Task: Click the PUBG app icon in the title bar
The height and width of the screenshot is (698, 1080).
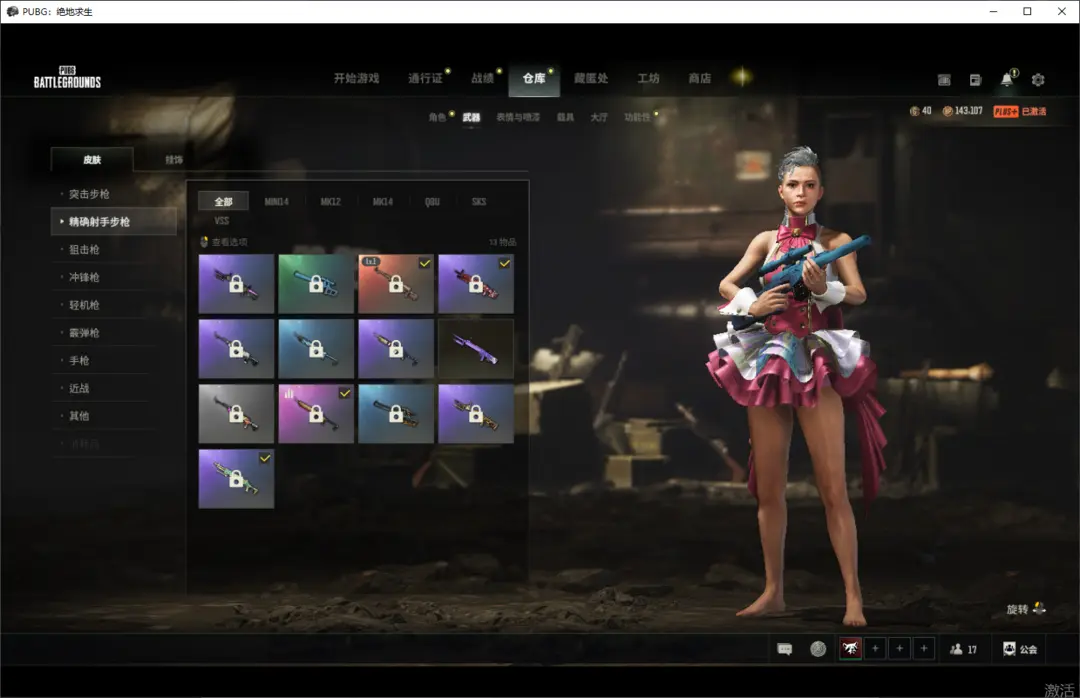Action: pyautogui.click(x=12, y=12)
